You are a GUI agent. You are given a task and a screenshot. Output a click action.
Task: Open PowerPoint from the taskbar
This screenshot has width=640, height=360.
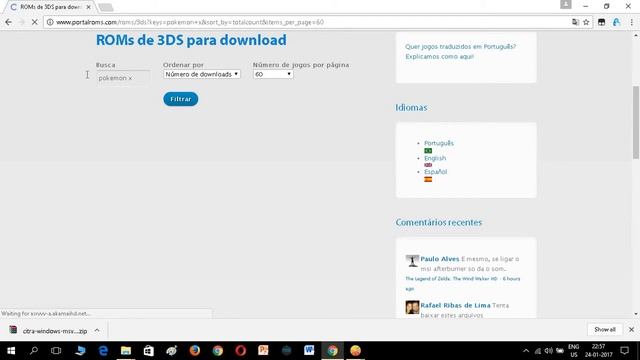[x=263, y=351]
